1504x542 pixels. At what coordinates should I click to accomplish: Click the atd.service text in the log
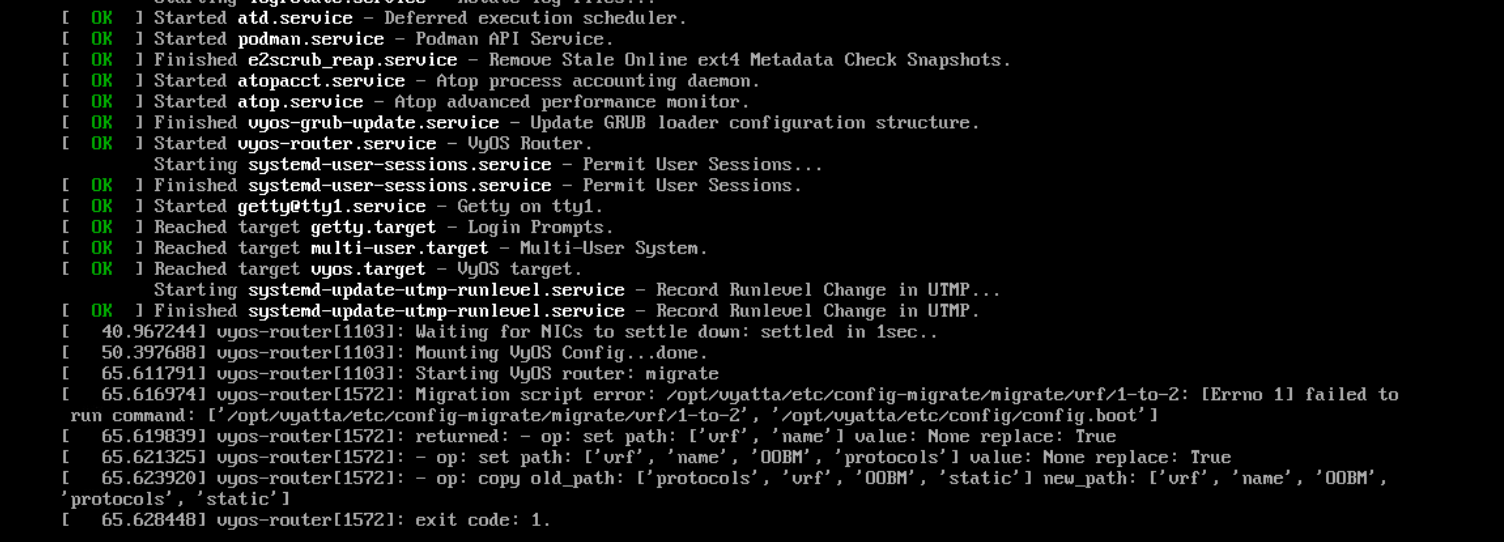click(295, 18)
